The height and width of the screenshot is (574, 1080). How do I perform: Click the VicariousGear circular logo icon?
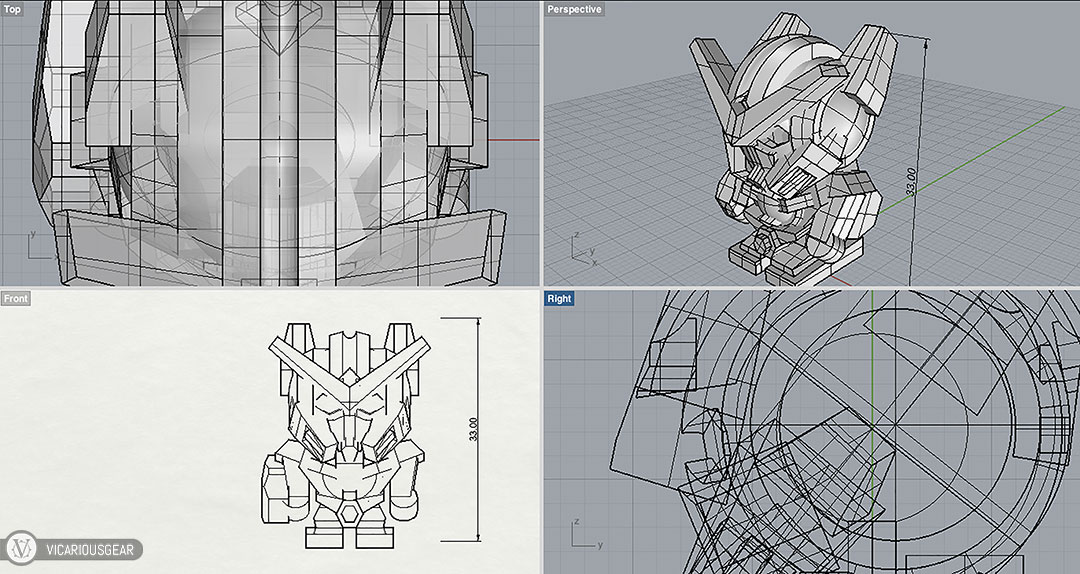pos(23,548)
